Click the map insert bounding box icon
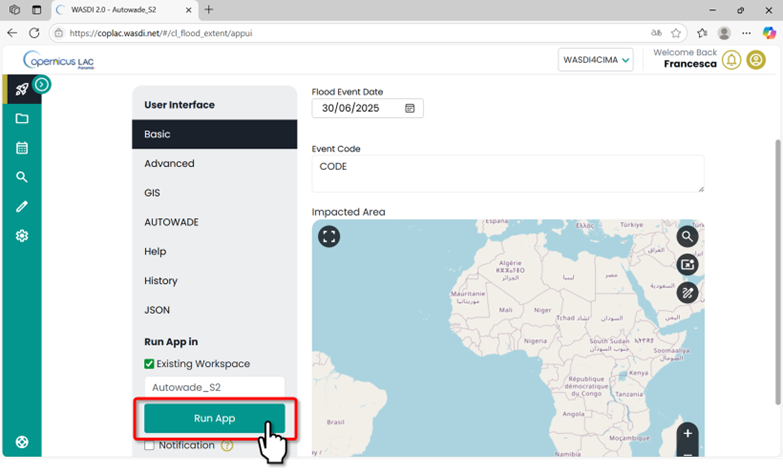 [687, 265]
